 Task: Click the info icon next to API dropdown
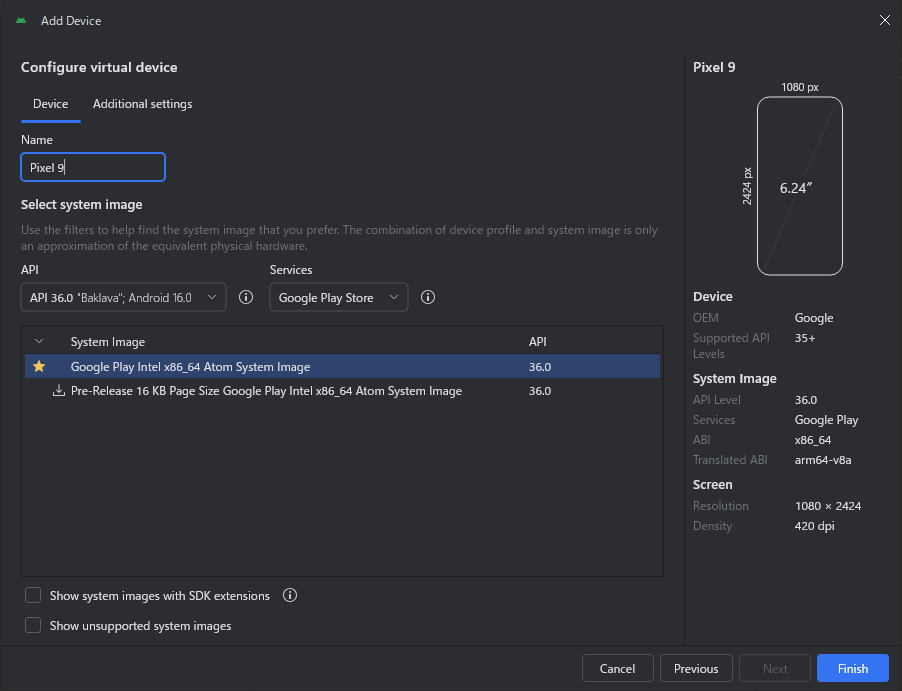click(x=246, y=297)
